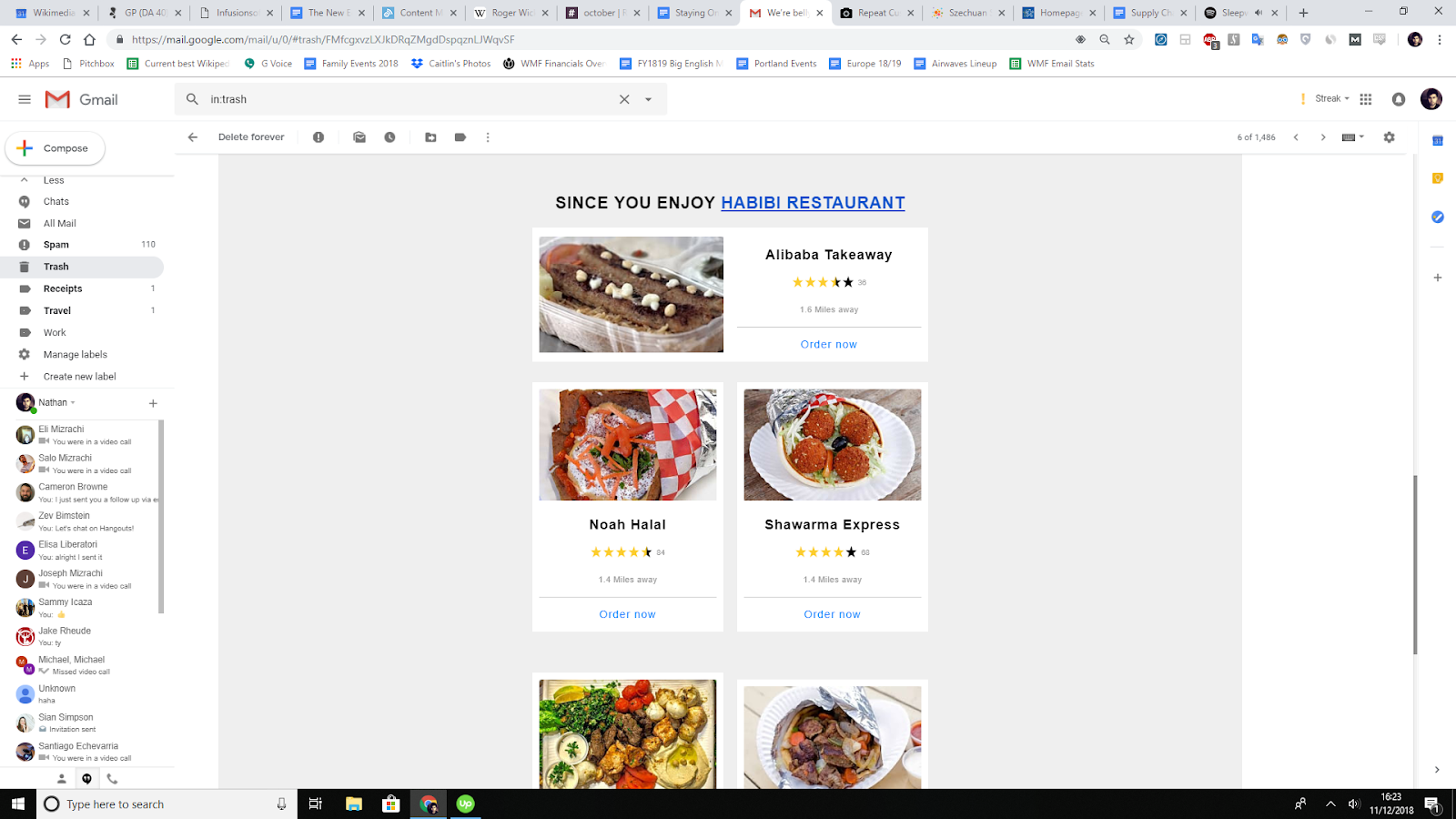This screenshot has width=1456, height=819.
Task: Toggle the main menu hamburger
Action: 25,99
